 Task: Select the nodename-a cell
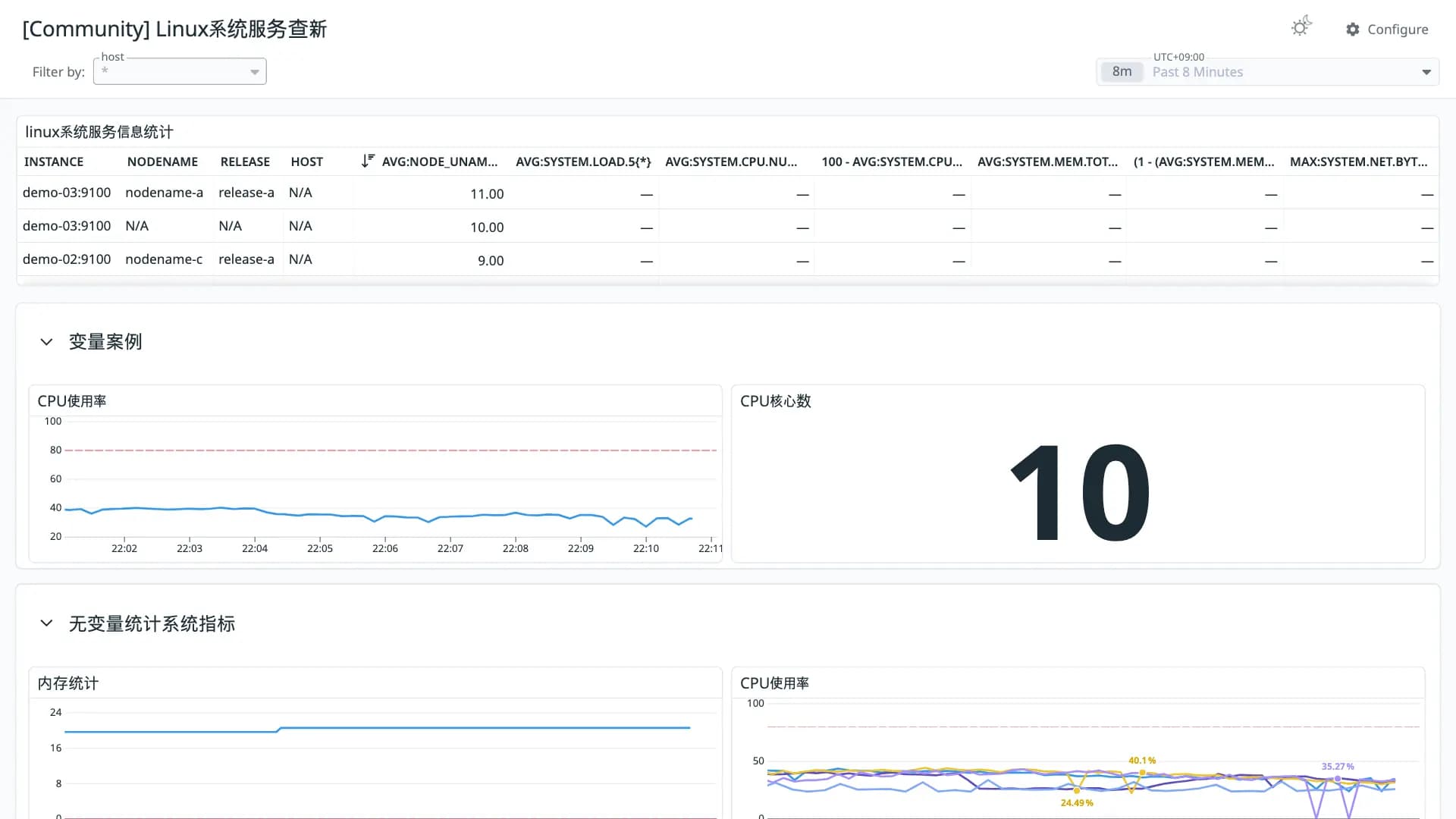(165, 193)
